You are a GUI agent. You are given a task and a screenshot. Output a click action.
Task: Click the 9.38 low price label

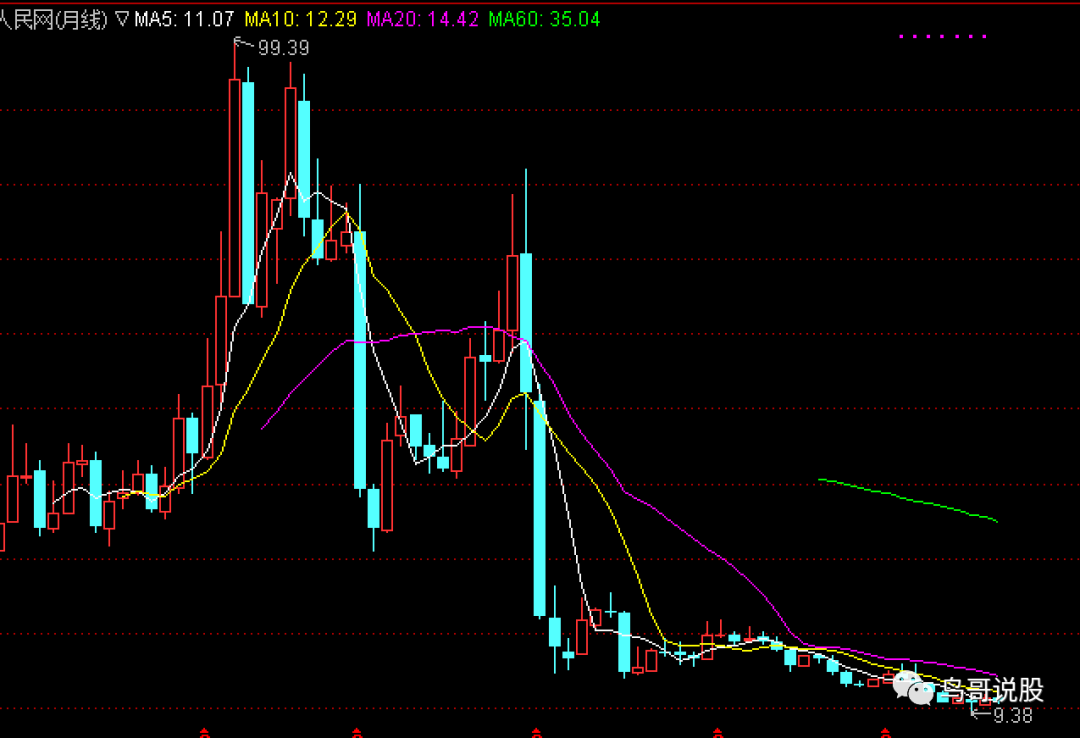pos(1012,715)
